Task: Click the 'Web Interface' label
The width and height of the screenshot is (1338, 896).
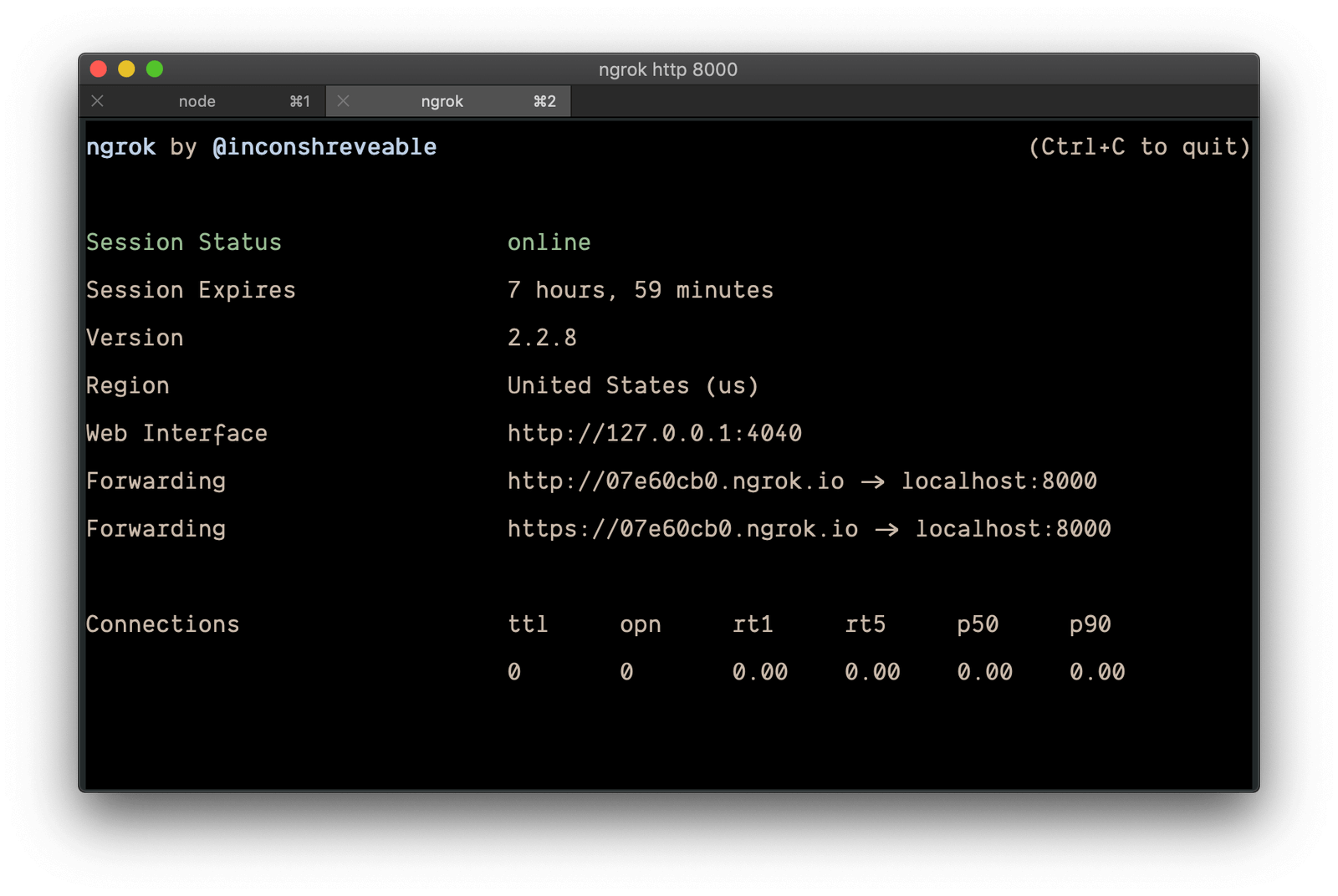Action: tap(176, 433)
